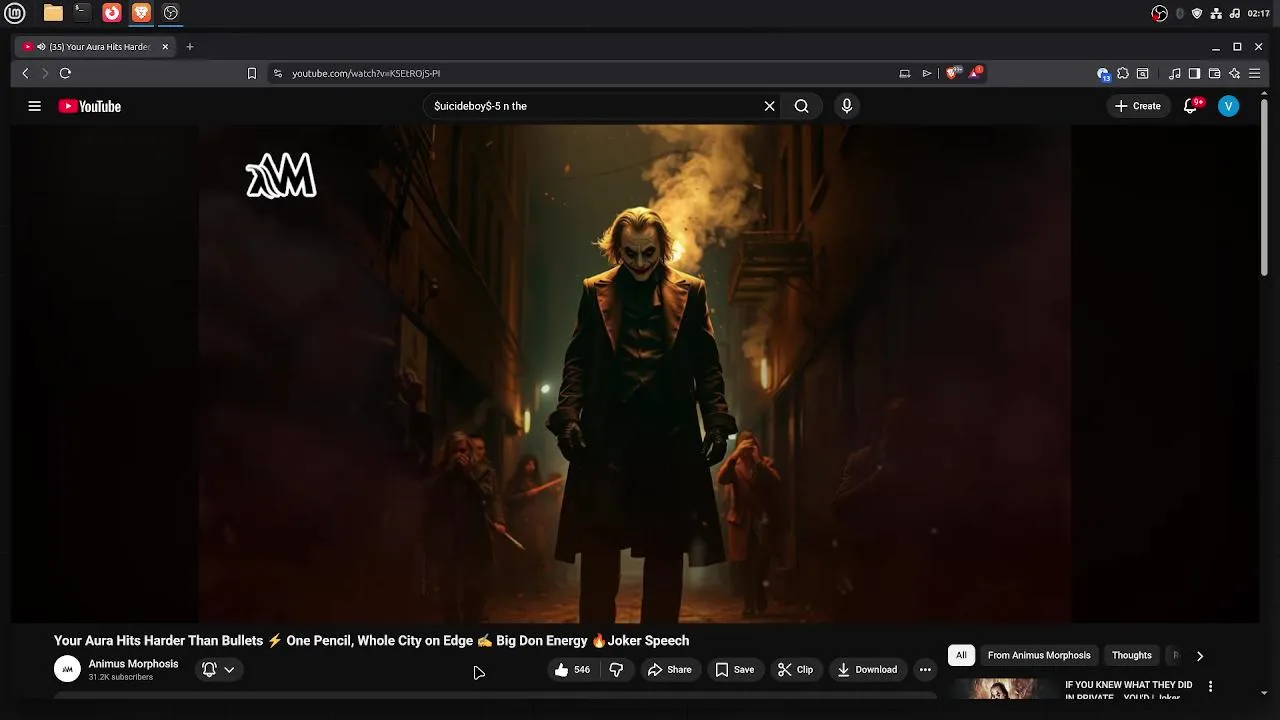Click the Brave playlist play icon
The height and width of the screenshot is (720, 1280).
[927, 73]
